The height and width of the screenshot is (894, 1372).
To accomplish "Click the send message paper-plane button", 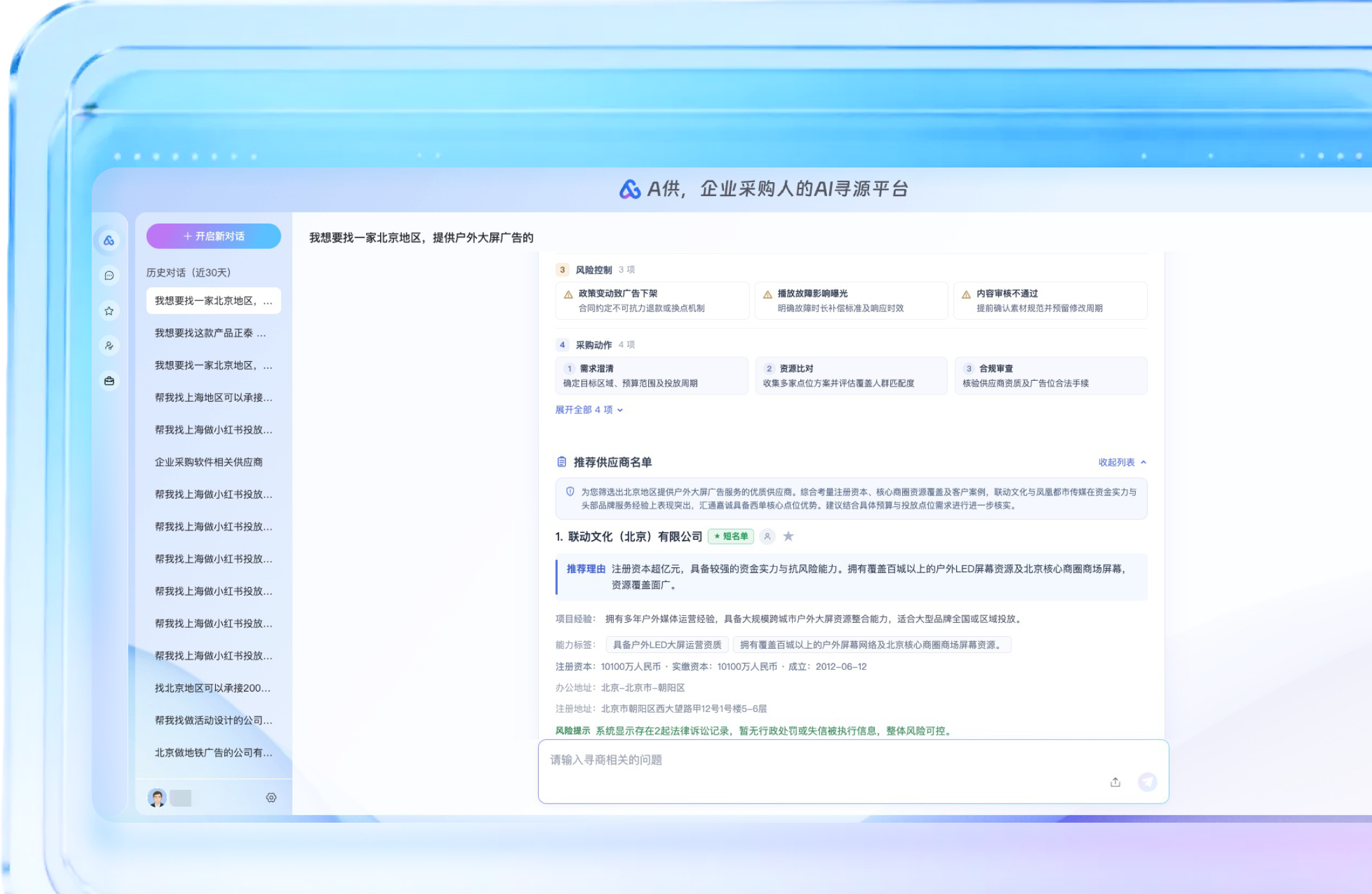I will [1147, 783].
